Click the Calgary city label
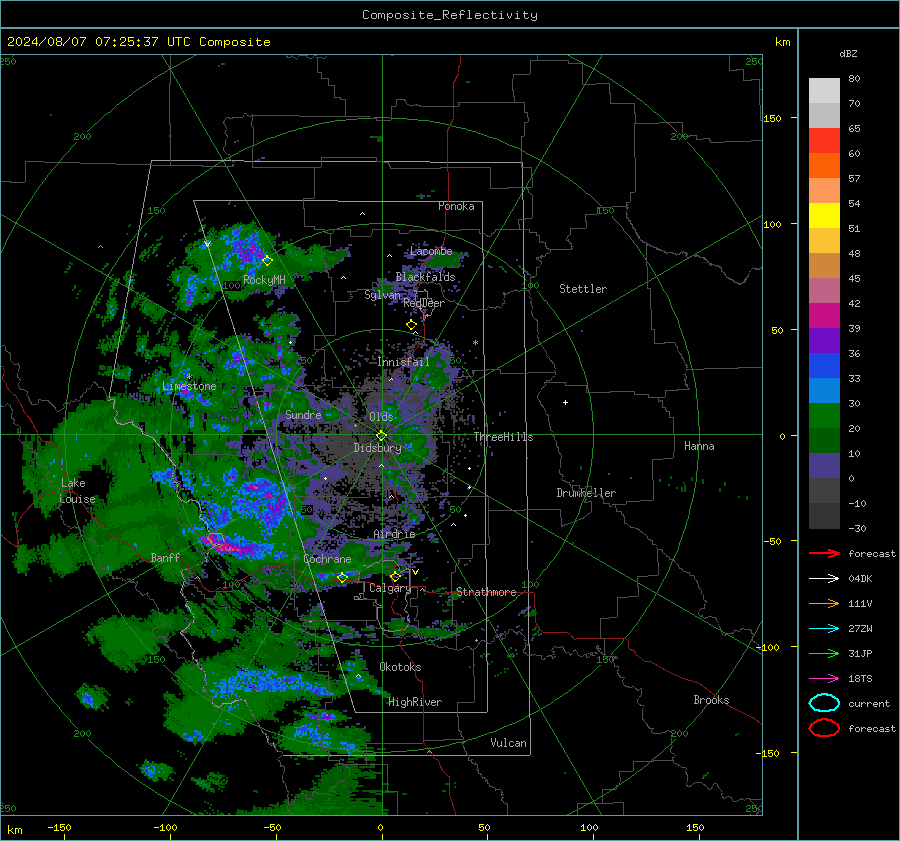This screenshot has width=900, height=841. (x=390, y=588)
